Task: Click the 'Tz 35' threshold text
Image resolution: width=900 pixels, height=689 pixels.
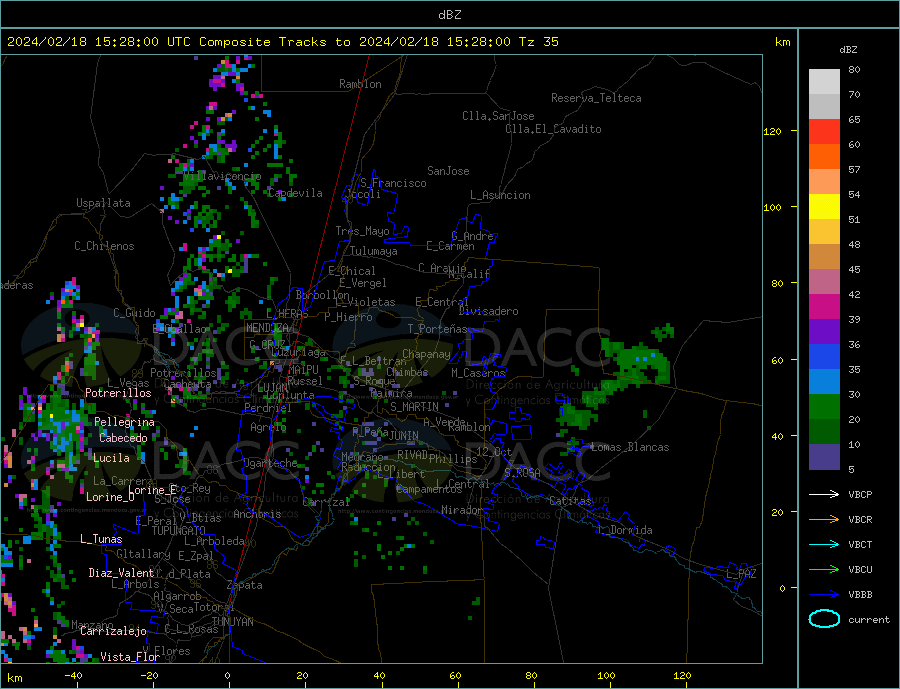Action: [538, 42]
